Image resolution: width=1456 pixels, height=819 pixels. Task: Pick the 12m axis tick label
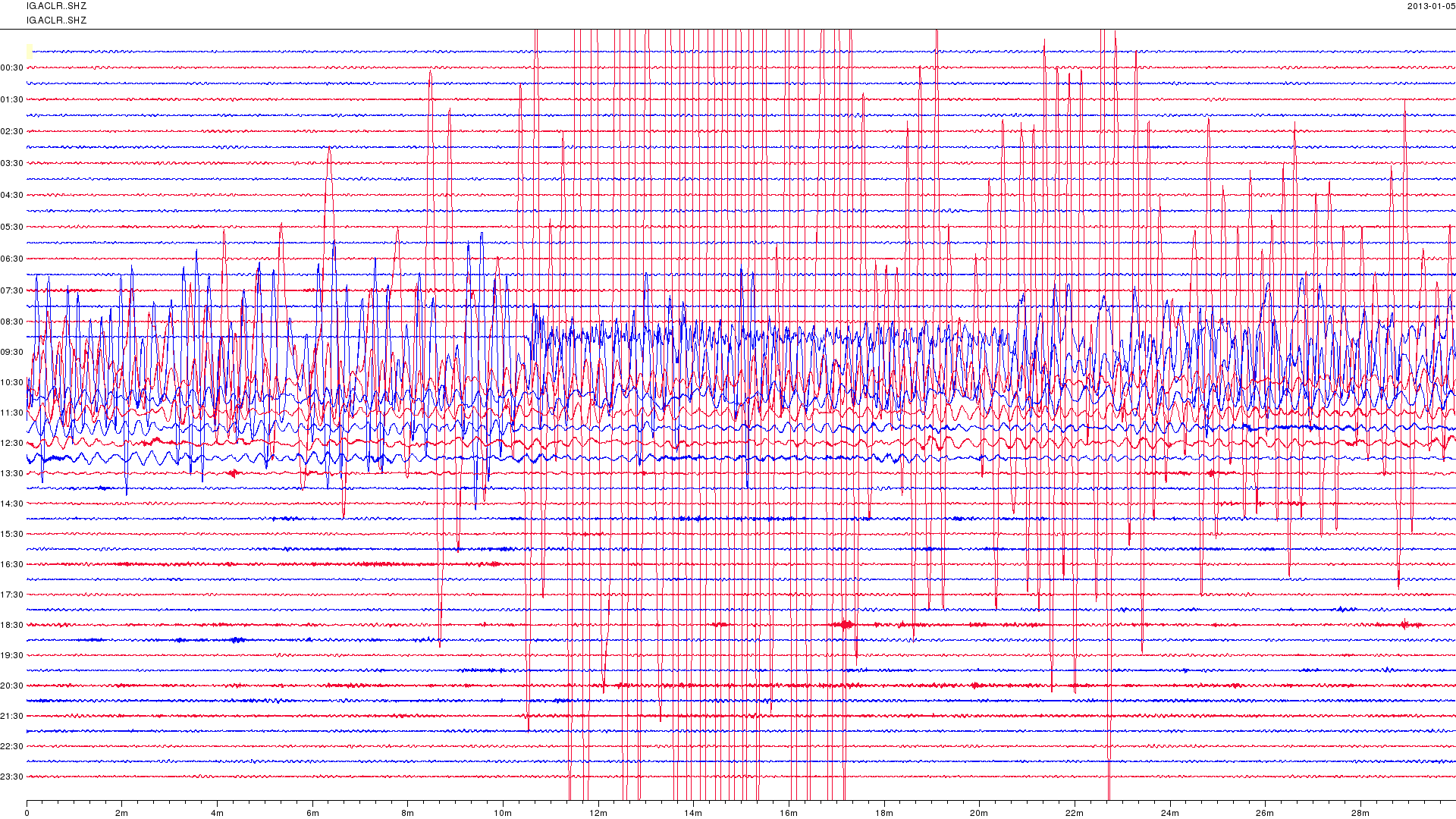(x=598, y=814)
